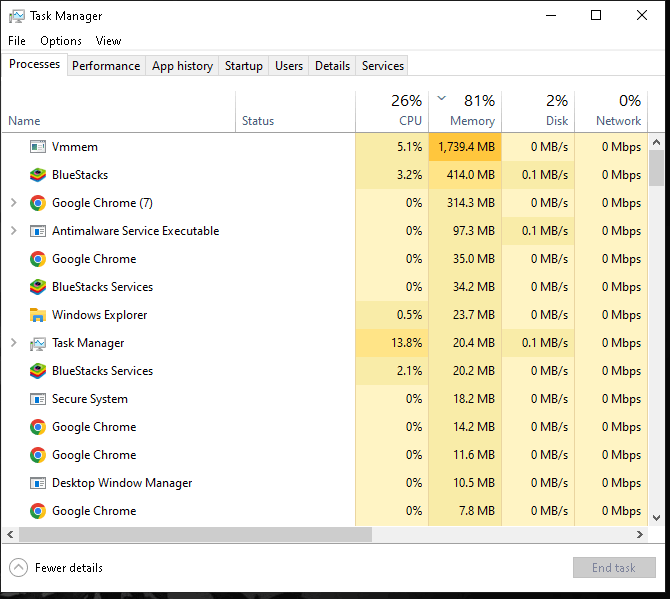Switch to the Services tab
The image size is (670, 599).
[382, 66]
